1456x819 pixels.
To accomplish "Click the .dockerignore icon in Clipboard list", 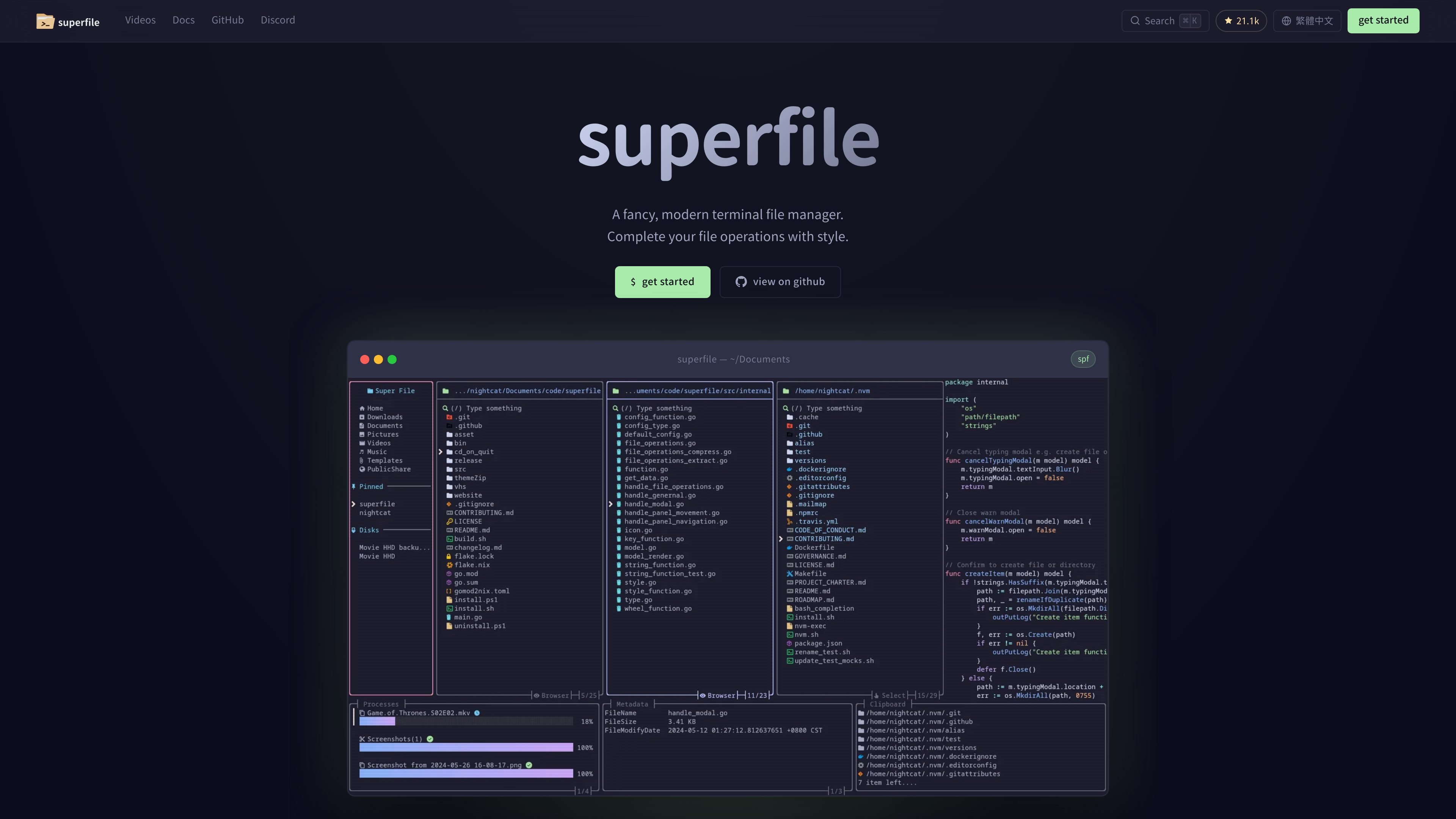I will click(x=861, y=757).
